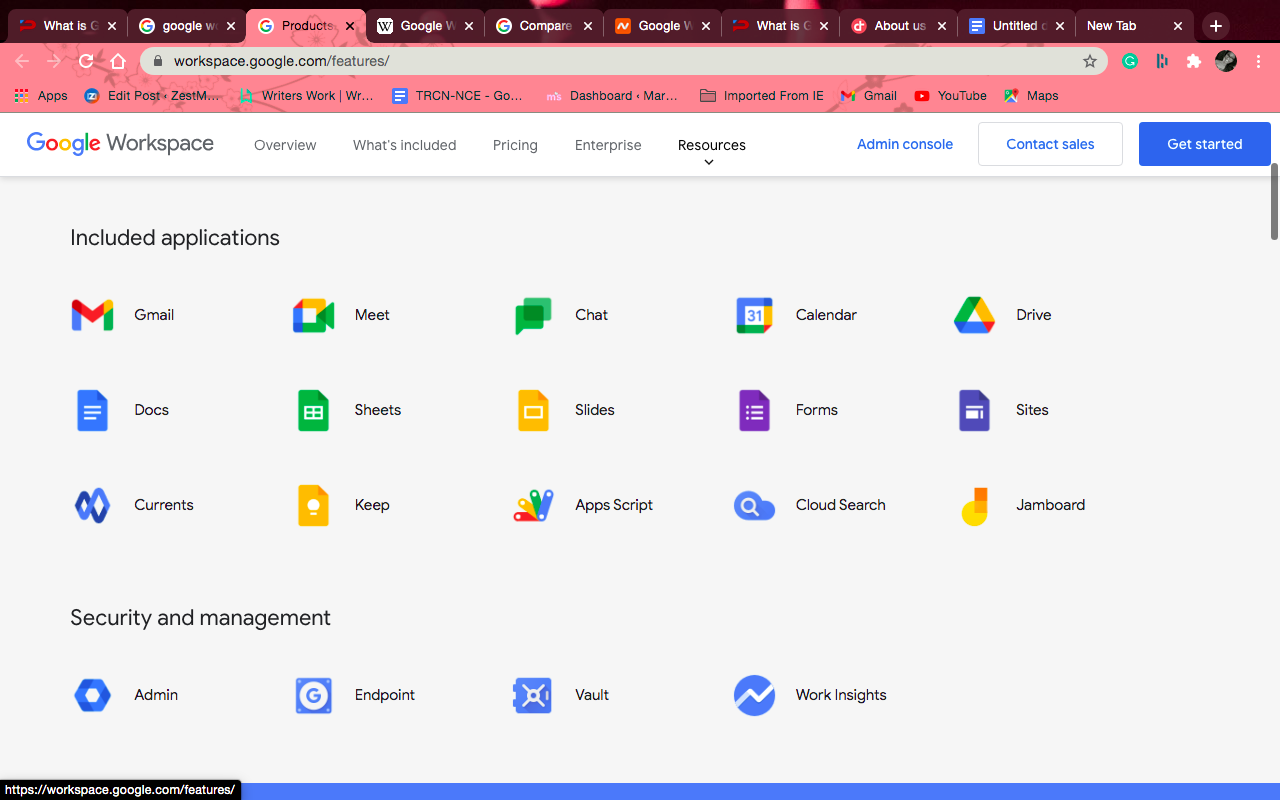
Task: Open the Imported From IE bookmarks folder
Action: pyautogui.click(x=761, y=95)
